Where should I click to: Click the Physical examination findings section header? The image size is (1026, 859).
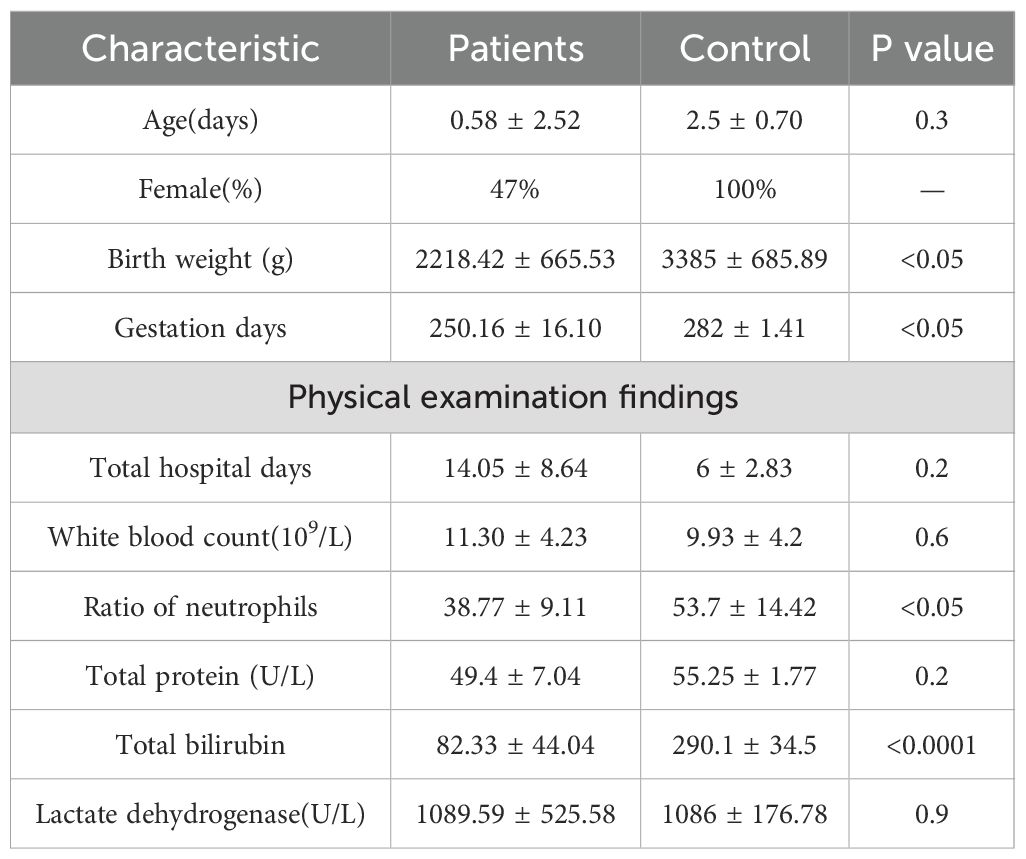(513, 397)
